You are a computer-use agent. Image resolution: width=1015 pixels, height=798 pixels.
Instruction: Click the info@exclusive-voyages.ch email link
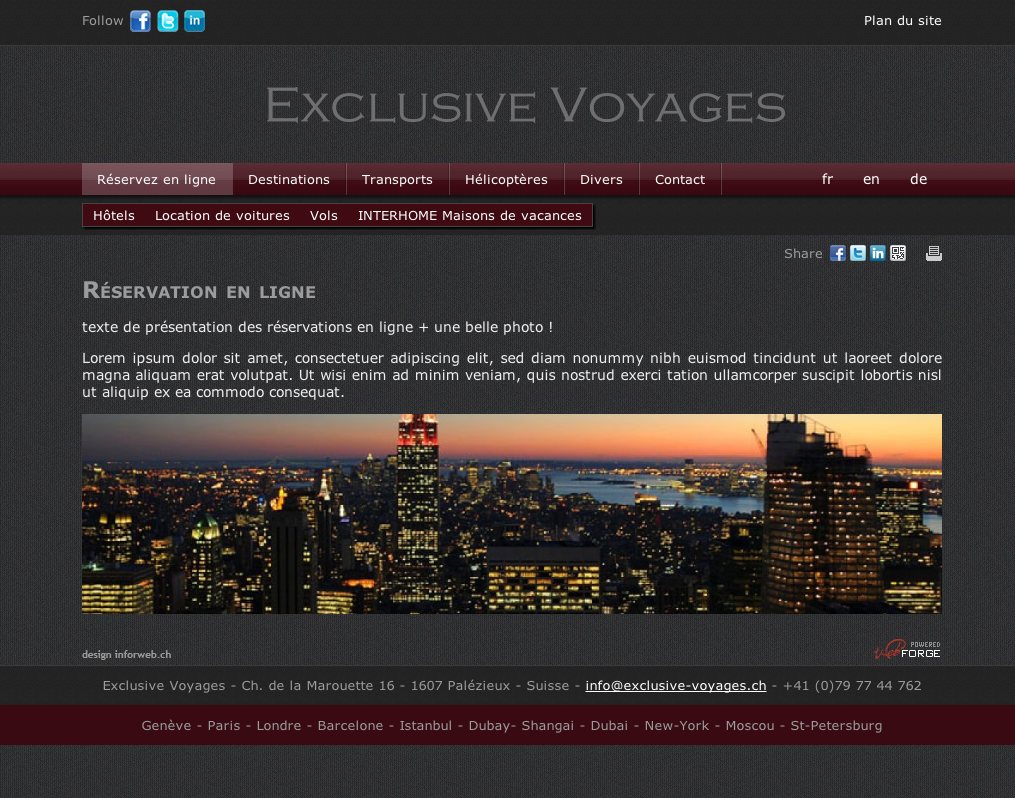coord(676,685)
